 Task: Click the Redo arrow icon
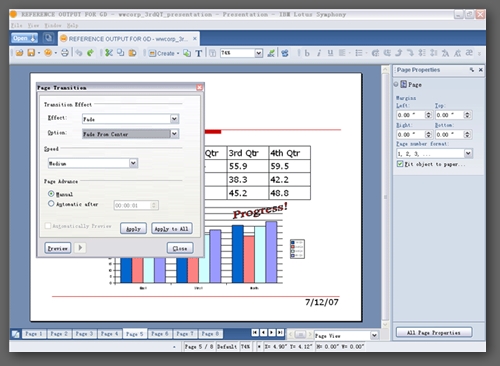(x=90, y=53)
